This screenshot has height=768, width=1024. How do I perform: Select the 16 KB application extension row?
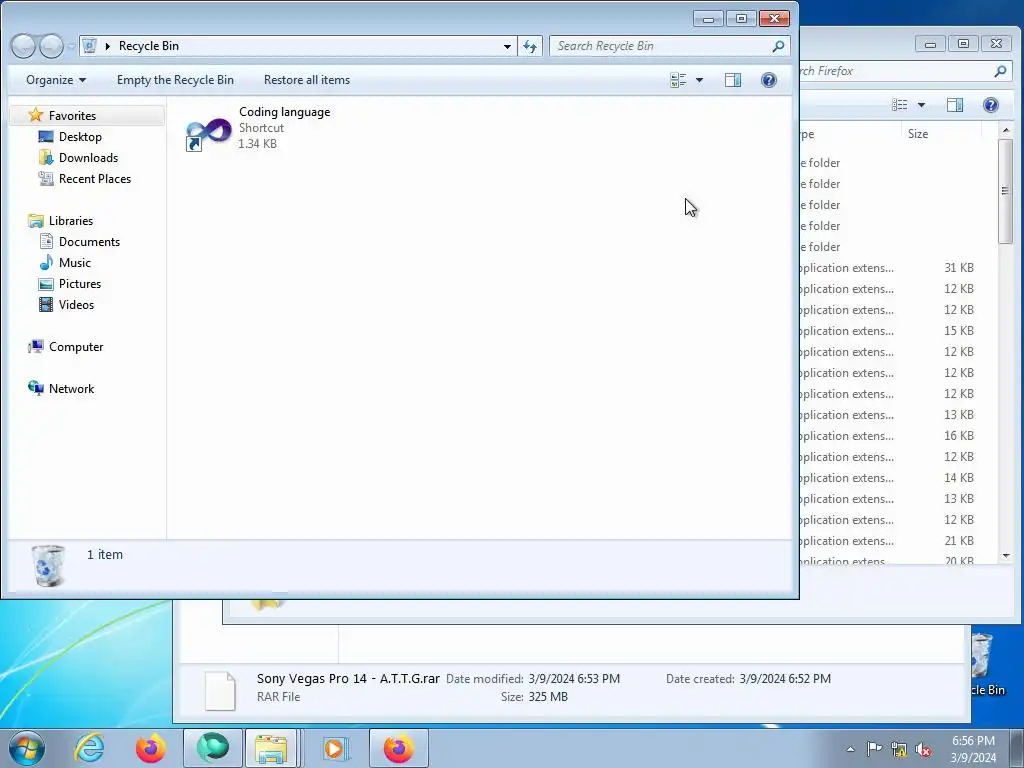889,436
